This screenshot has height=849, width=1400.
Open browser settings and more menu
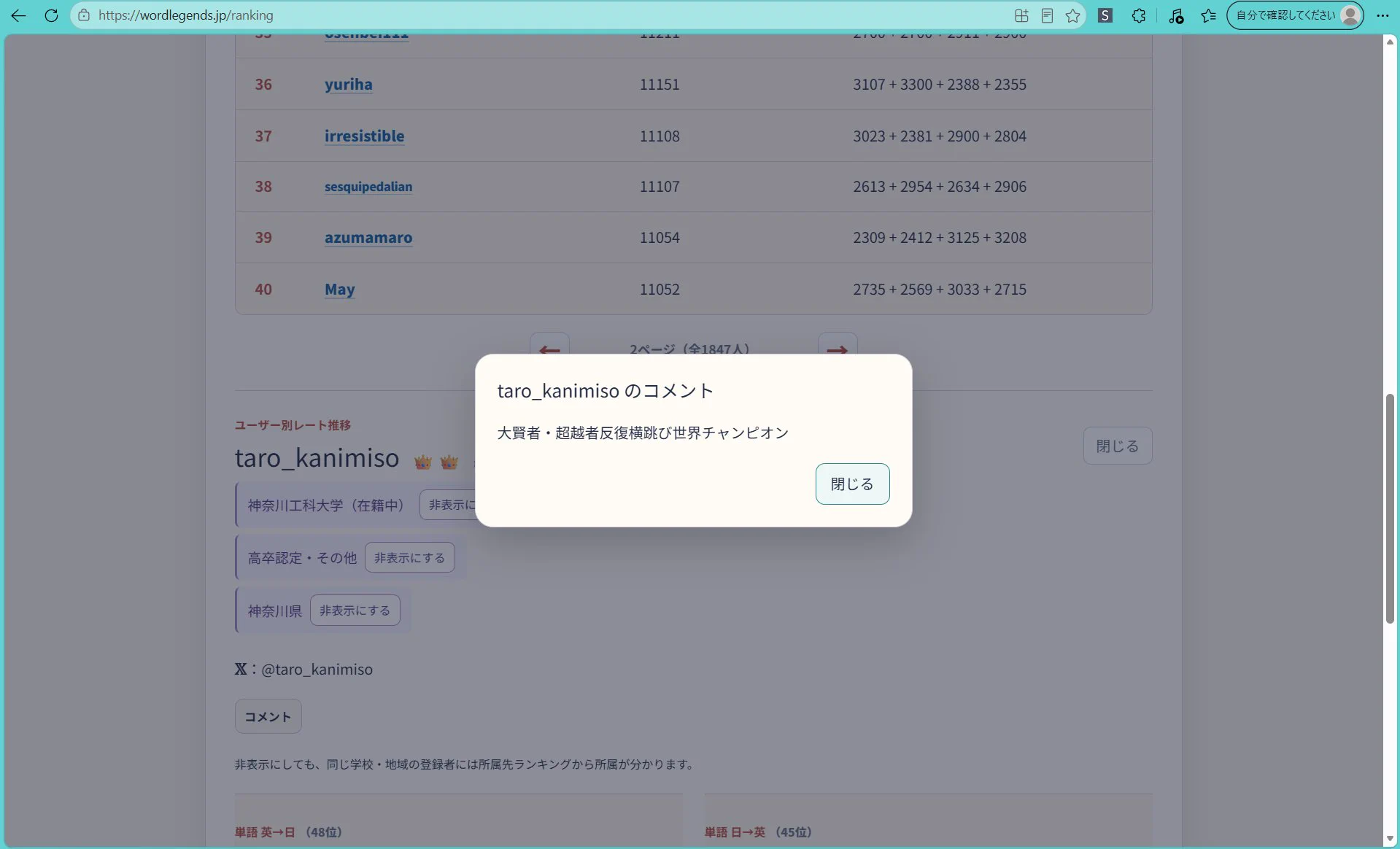[x=1382, y=15]
